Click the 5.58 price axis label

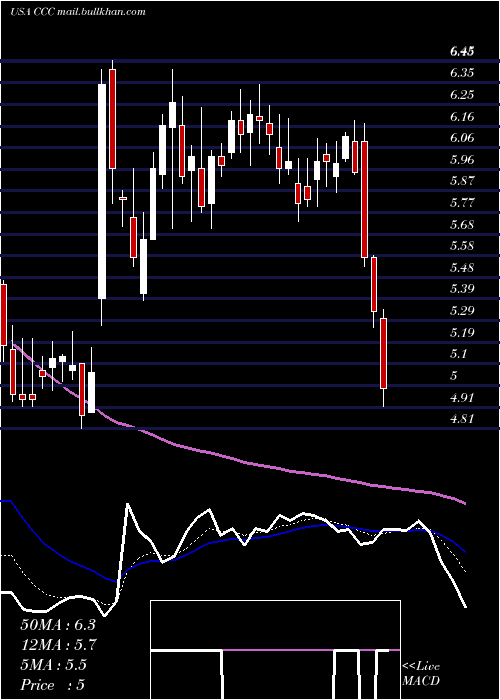[462, 246]
